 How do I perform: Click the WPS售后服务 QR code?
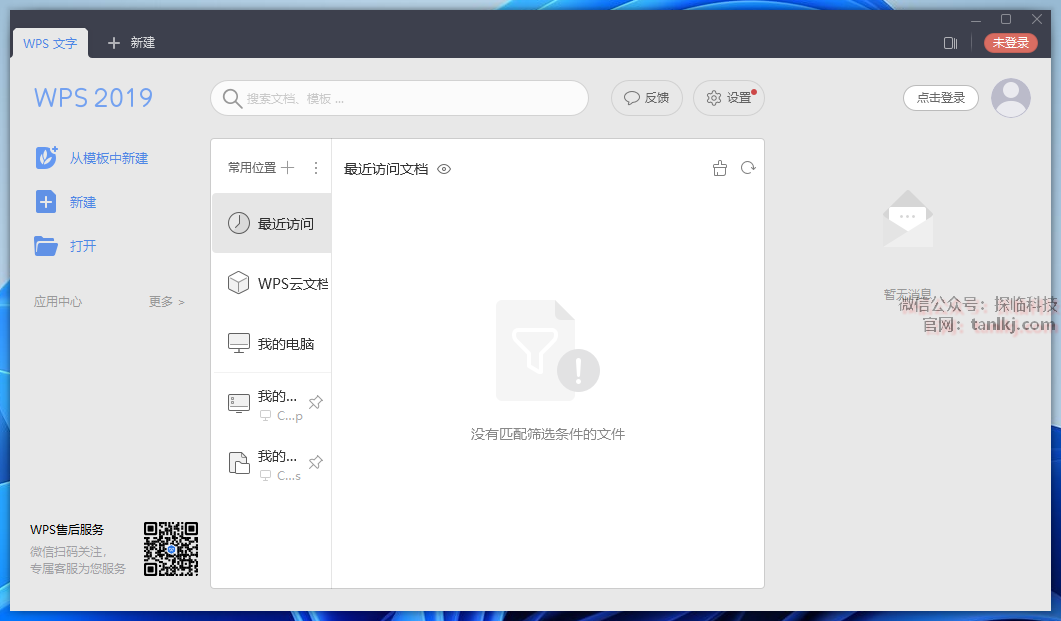(x=171, y=549)
